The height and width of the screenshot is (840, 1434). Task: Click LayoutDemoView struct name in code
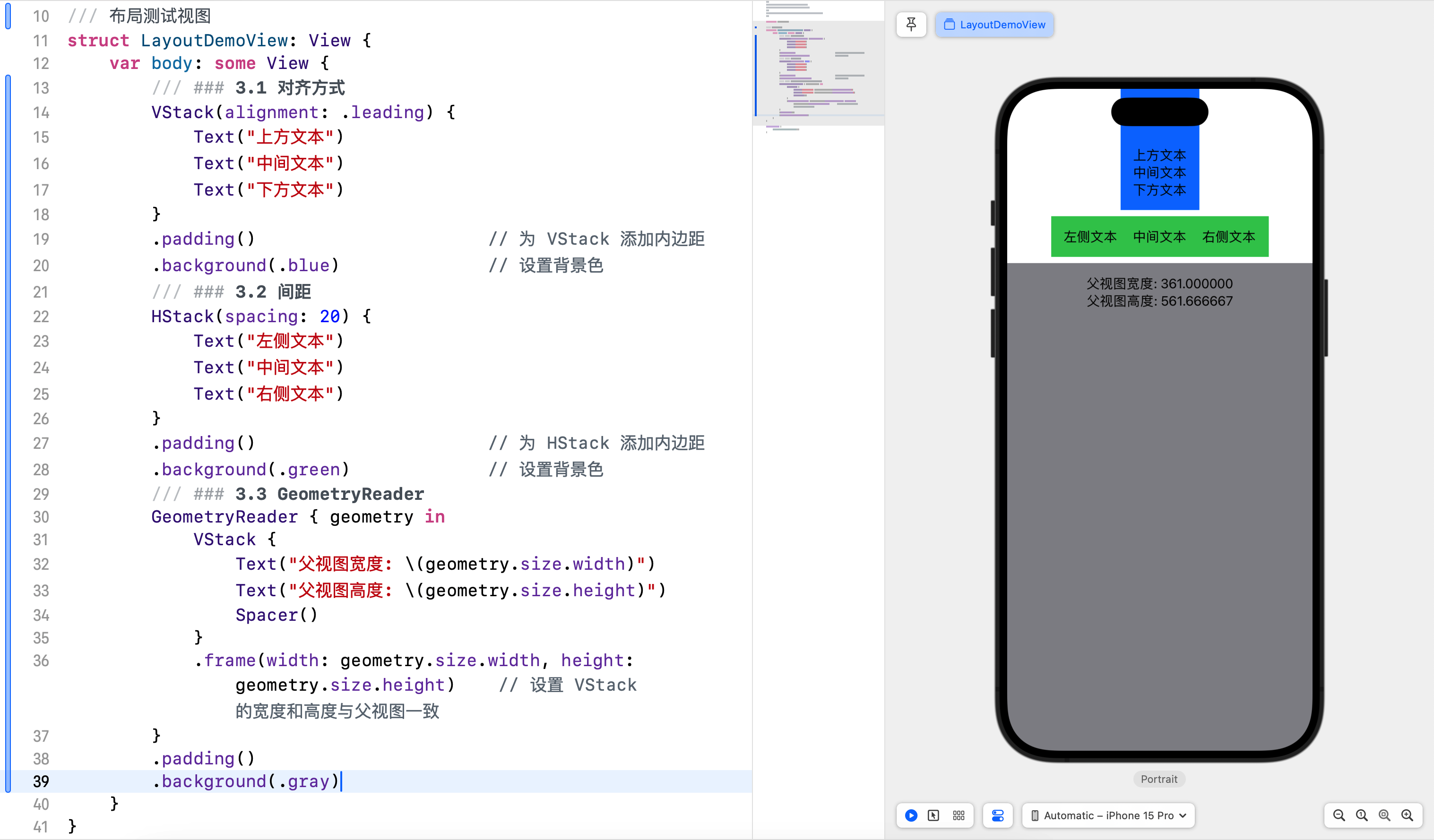[215, 40]
